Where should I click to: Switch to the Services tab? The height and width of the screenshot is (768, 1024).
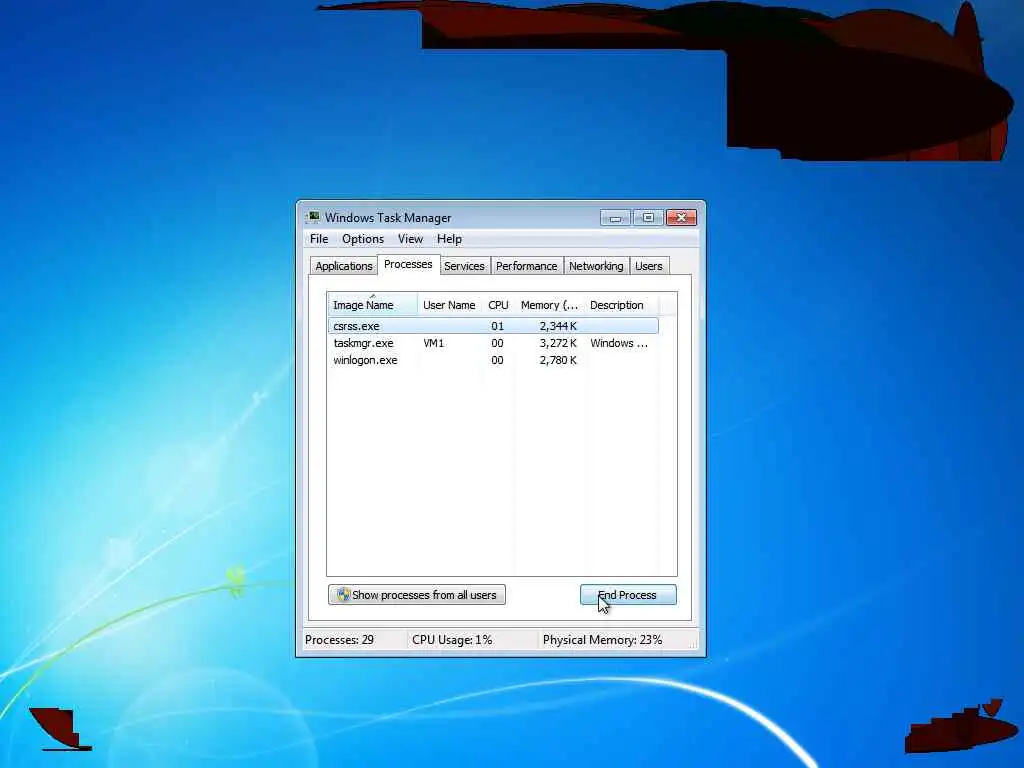(464, 266)
